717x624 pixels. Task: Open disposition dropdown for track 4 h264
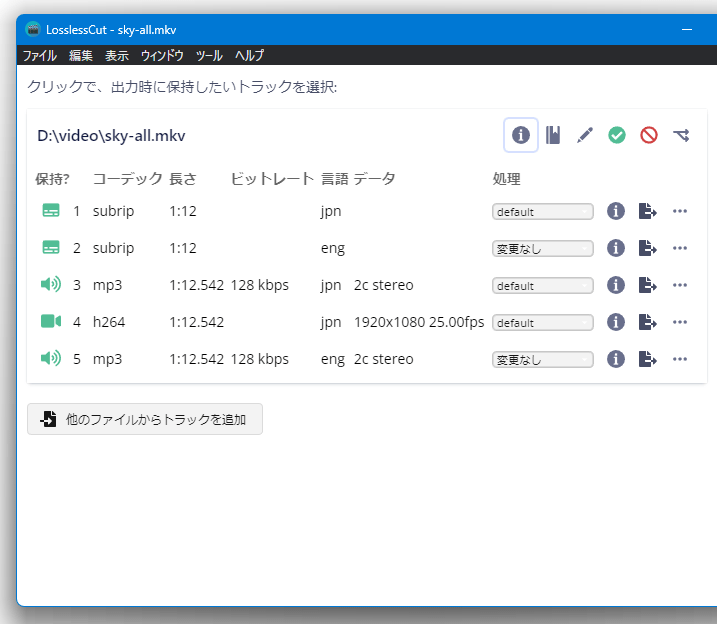543,323
